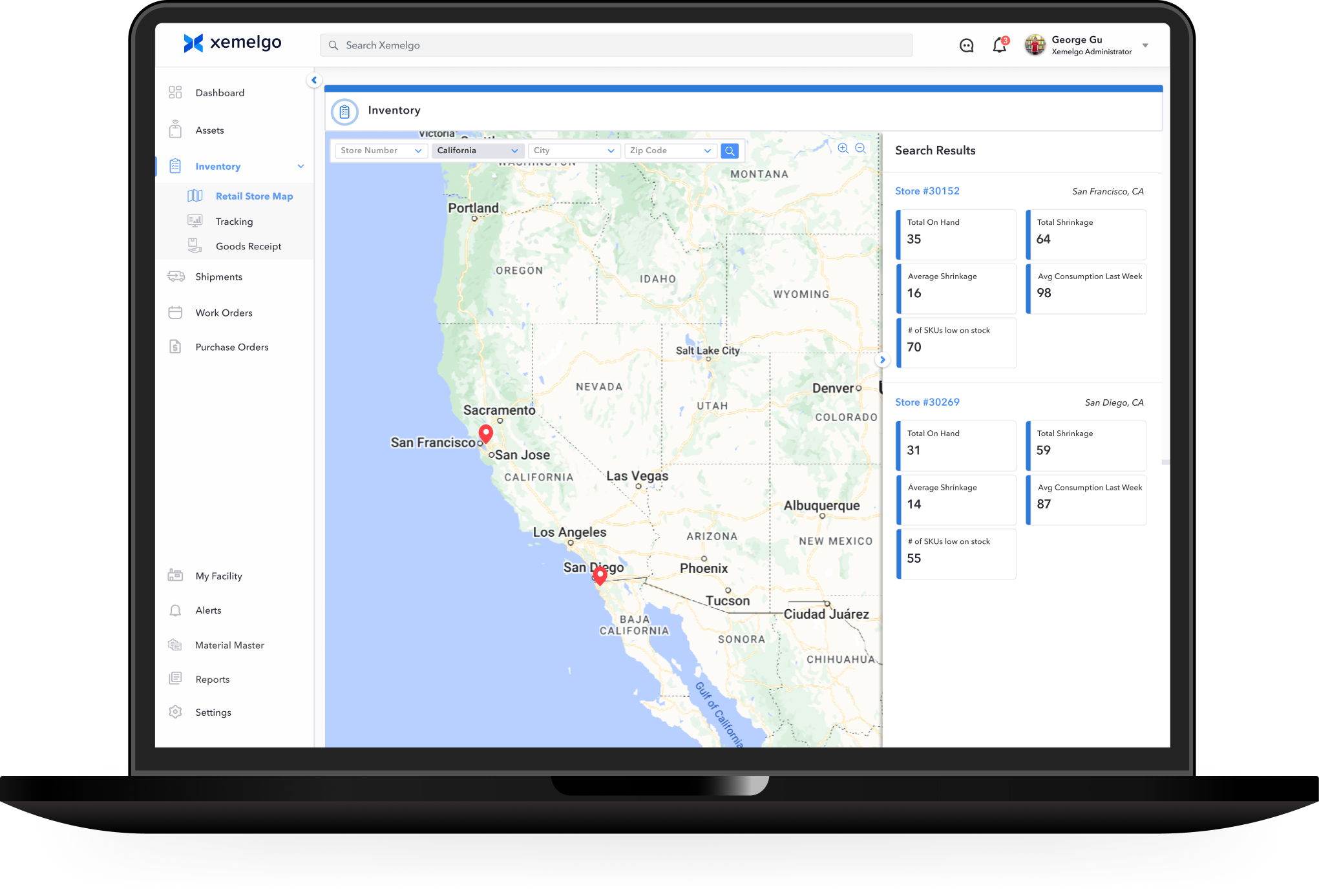Click the map zoom-out magnifier icon

[860, 148]
